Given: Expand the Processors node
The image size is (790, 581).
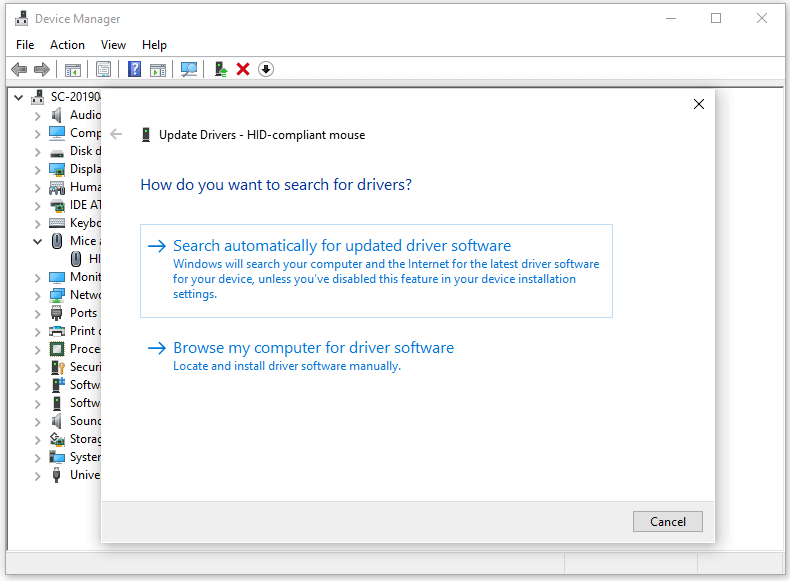Looking at the screenshot, I should [37, 350].
